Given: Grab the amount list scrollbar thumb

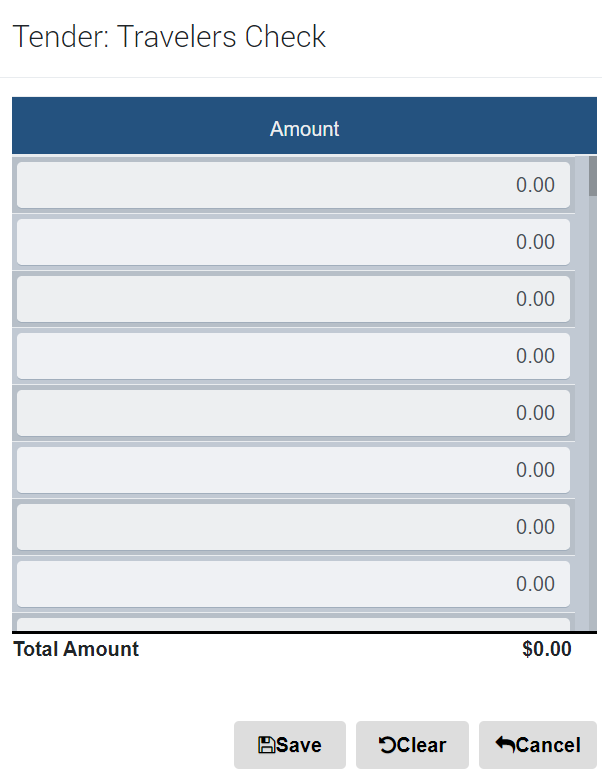Looking at the screenshot, I should click(x=593, y=176).
